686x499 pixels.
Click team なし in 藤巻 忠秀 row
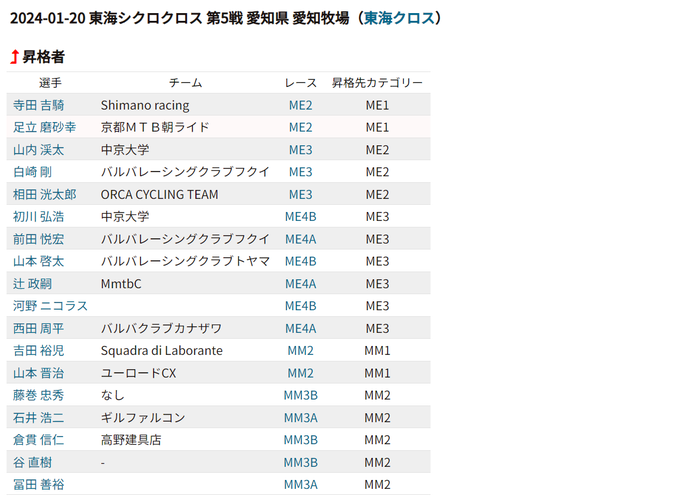pyautogui.click(x=112, y=395)
